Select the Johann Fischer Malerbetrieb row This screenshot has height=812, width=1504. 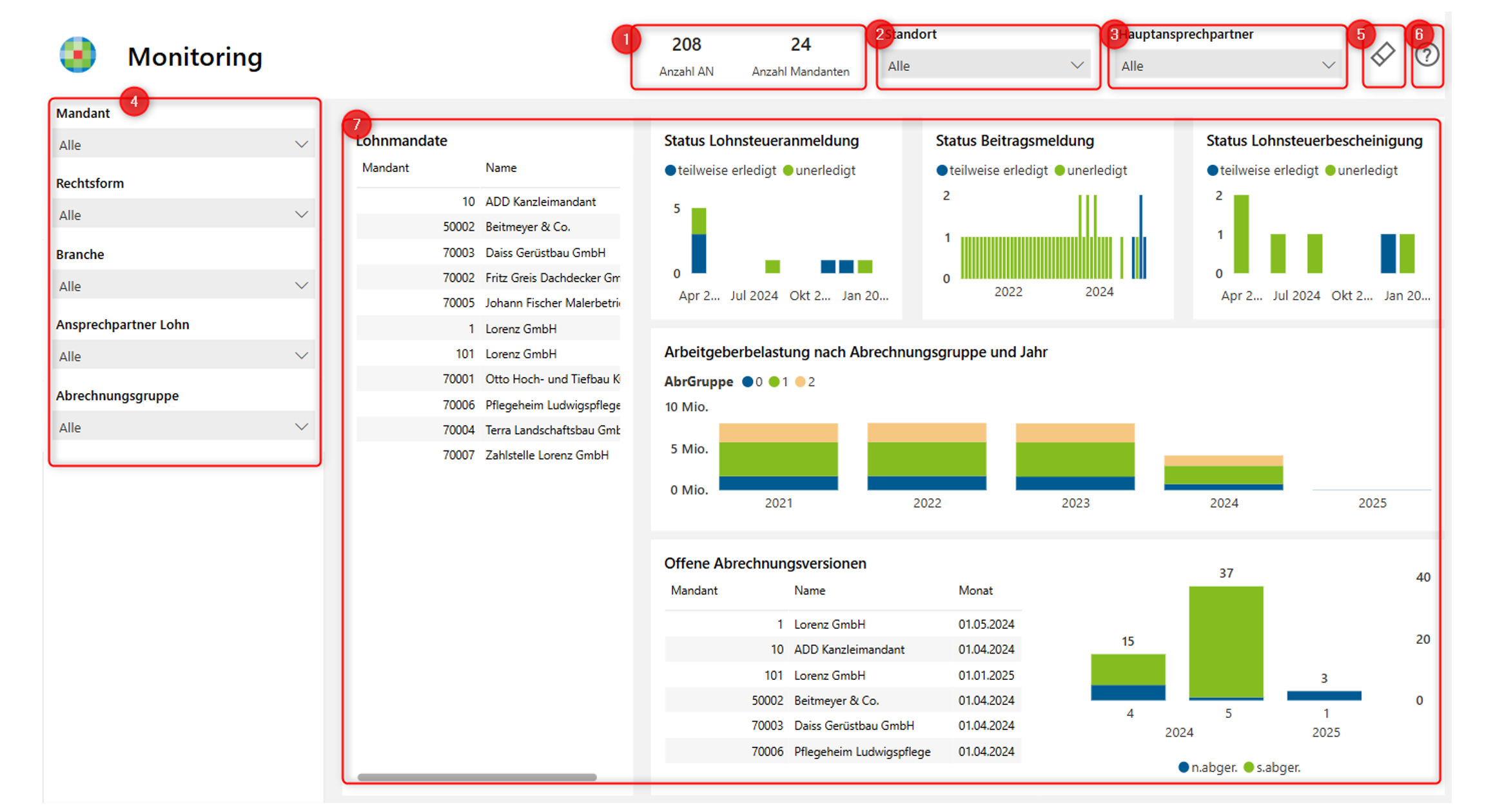click(488, 303)
